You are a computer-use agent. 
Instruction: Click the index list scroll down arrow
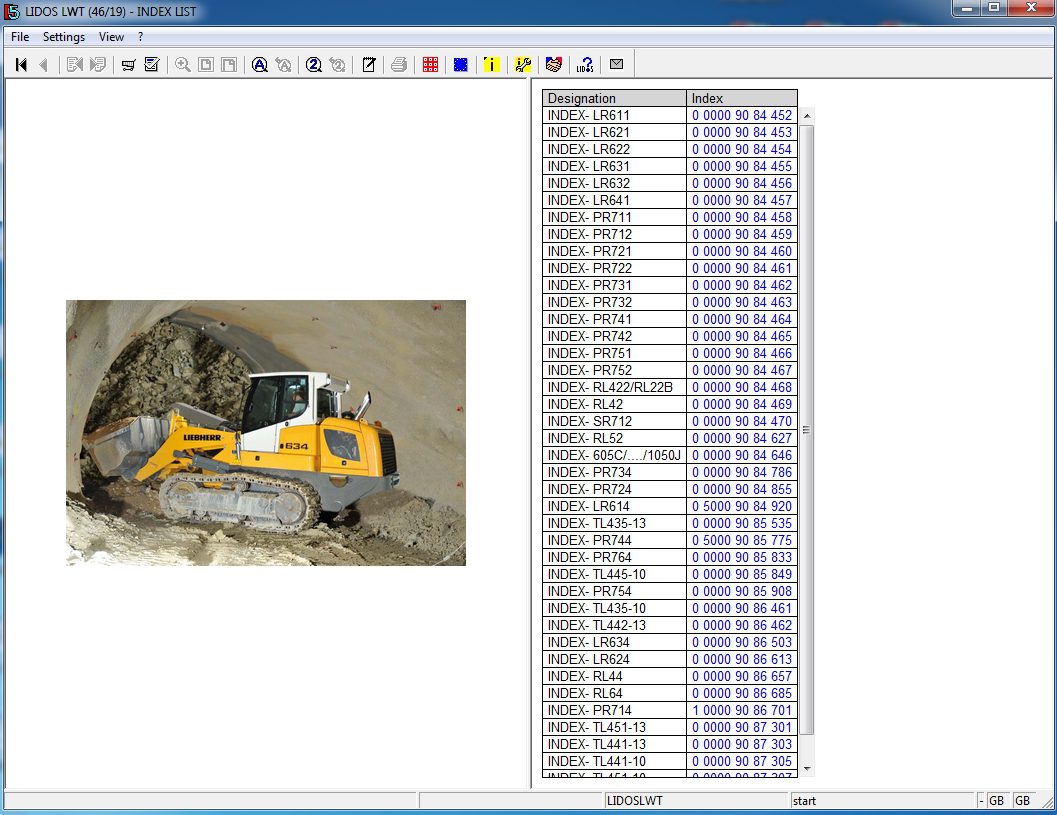point(807,768)
